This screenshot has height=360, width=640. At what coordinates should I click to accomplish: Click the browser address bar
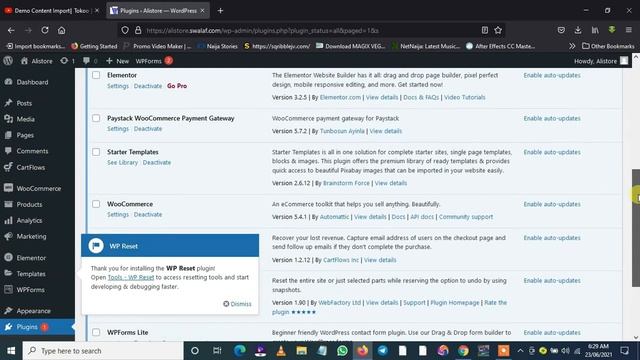tap(310, 30)
